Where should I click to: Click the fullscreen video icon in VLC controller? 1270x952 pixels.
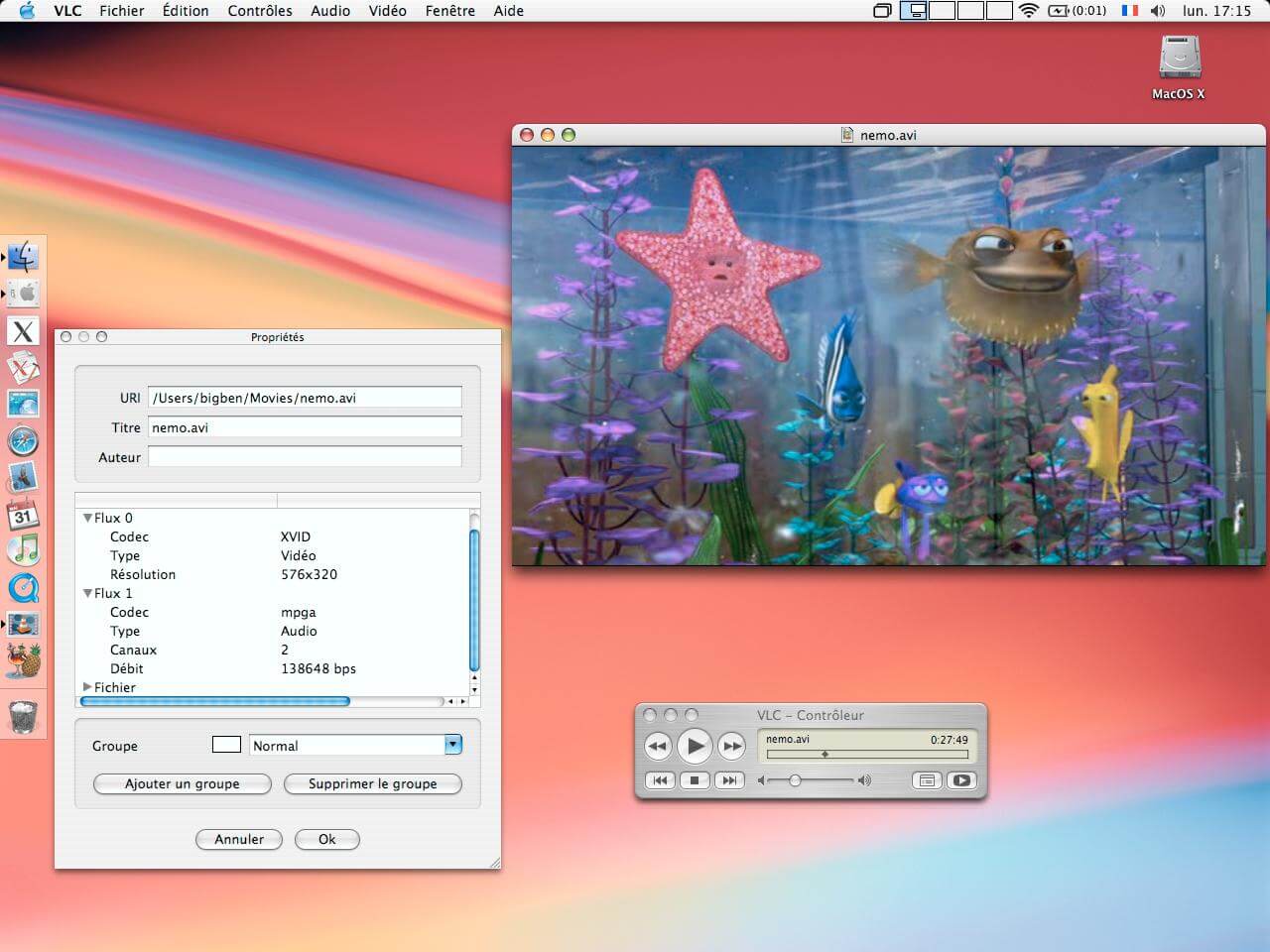pos(961,780)
